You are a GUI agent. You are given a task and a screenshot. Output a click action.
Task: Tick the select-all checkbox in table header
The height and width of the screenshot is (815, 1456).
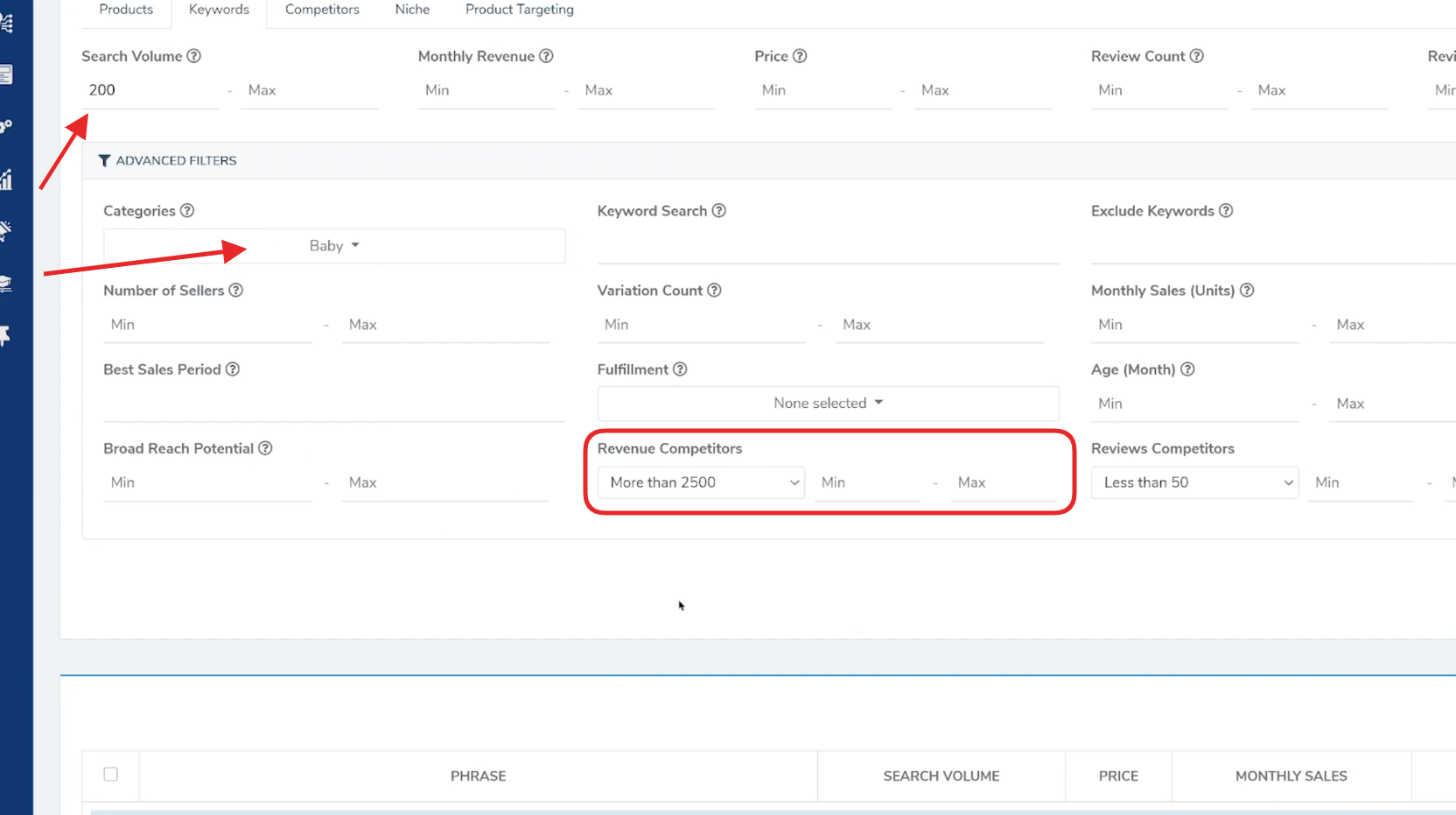111,774
